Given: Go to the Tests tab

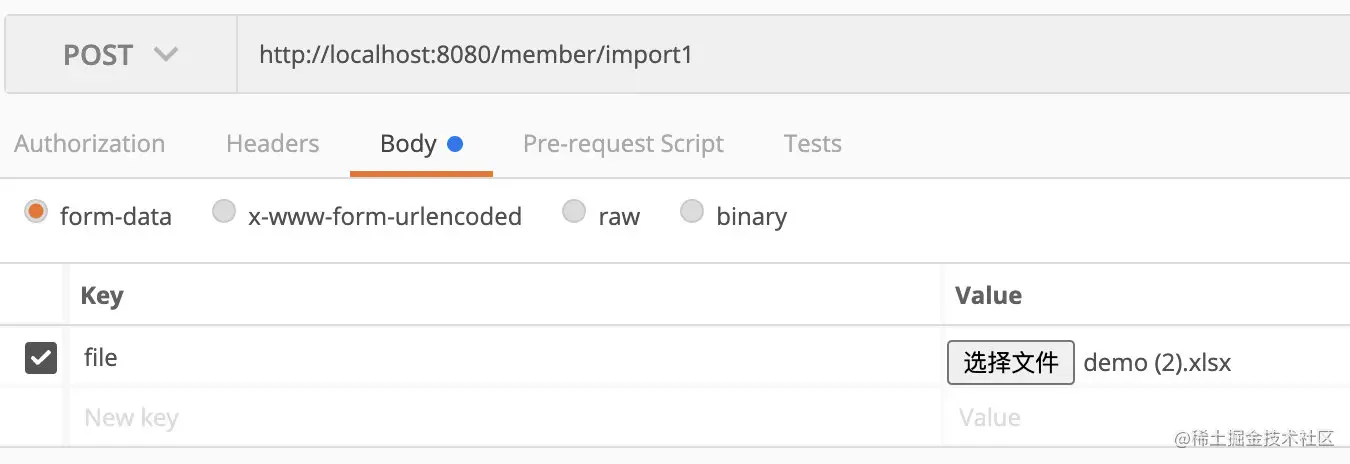Looking at the screenshot, I should click(x=813, y=144).
